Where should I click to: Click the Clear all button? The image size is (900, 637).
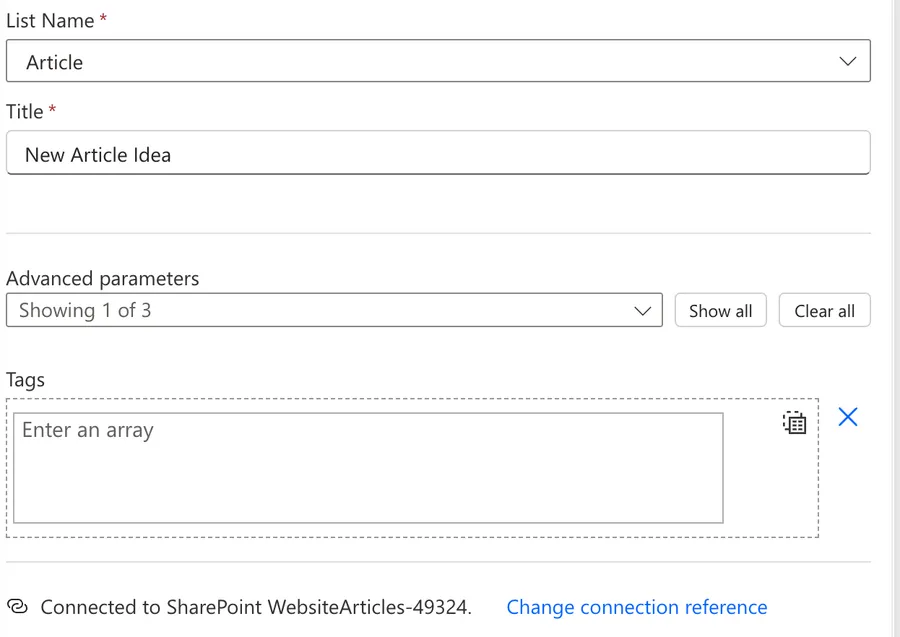(824, 310)
